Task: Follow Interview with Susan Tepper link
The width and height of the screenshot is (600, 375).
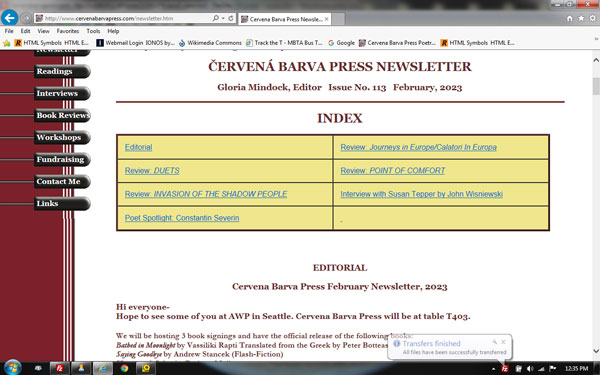Action: 422,194
